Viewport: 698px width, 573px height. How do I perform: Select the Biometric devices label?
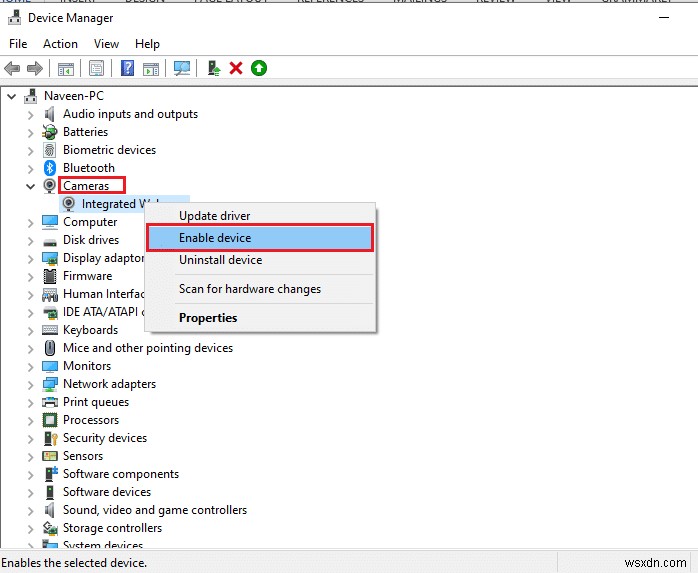110,150
